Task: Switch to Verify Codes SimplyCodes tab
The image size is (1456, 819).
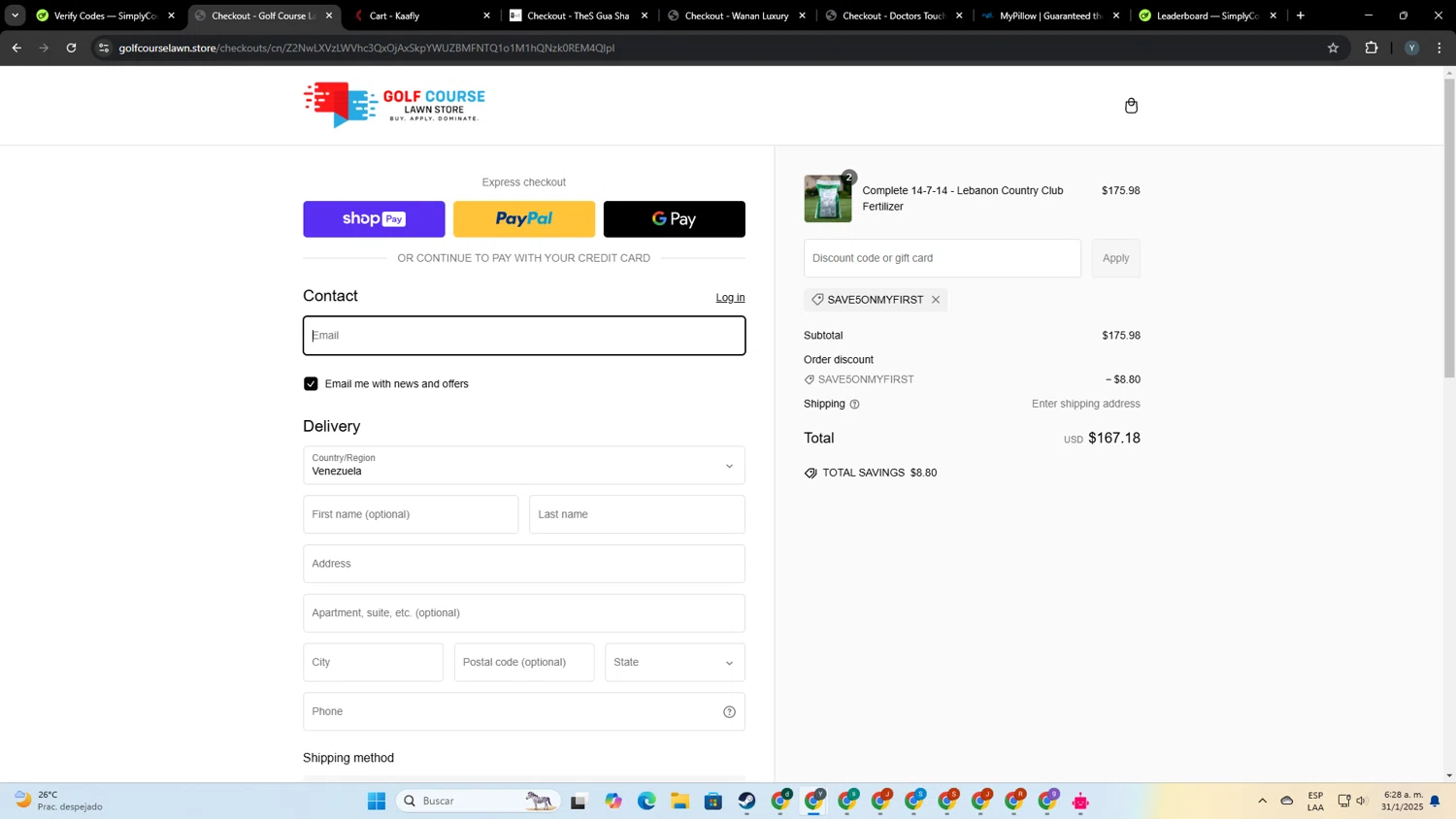Action: (105, 16)
